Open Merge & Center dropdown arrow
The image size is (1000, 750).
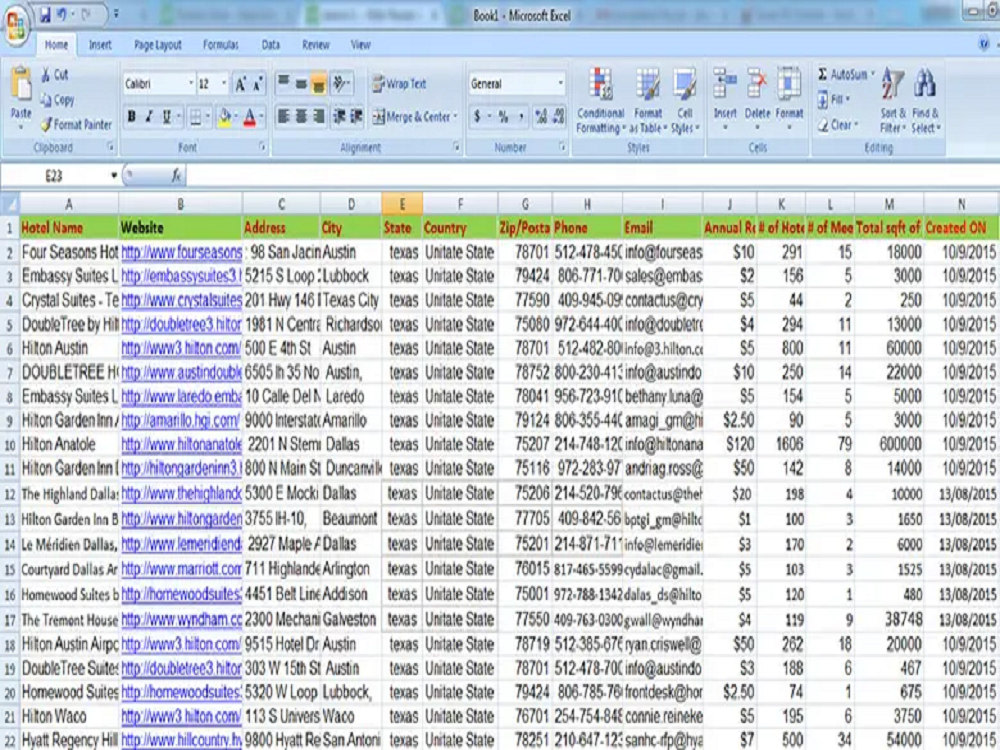[455, 117]
